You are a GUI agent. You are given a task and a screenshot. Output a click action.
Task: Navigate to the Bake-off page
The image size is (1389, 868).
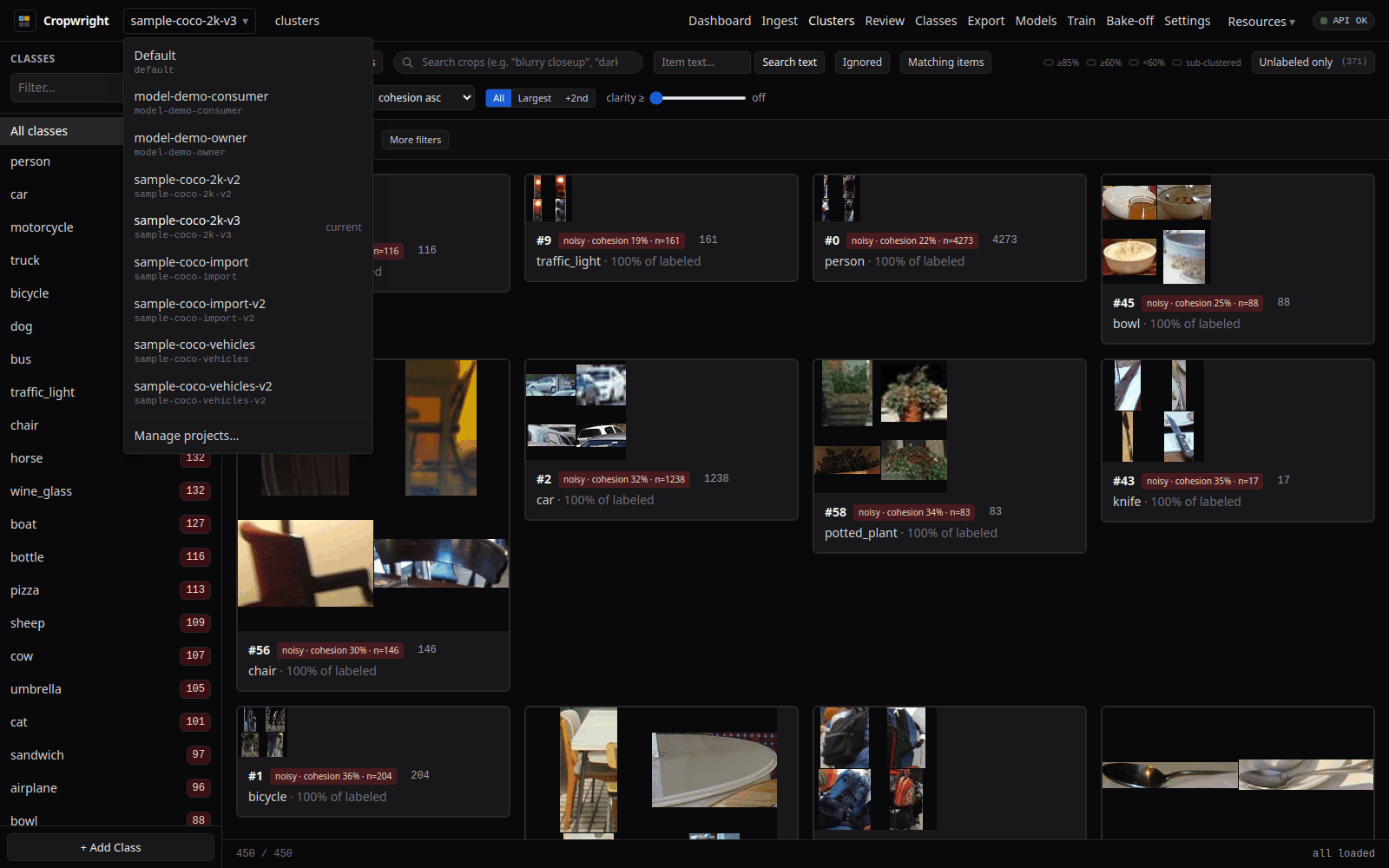tap(1129, 21)
